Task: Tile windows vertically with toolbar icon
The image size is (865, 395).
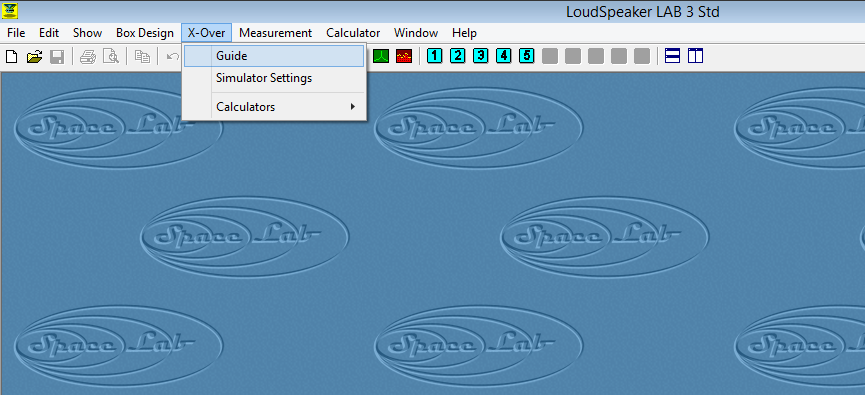Action: 696,56
